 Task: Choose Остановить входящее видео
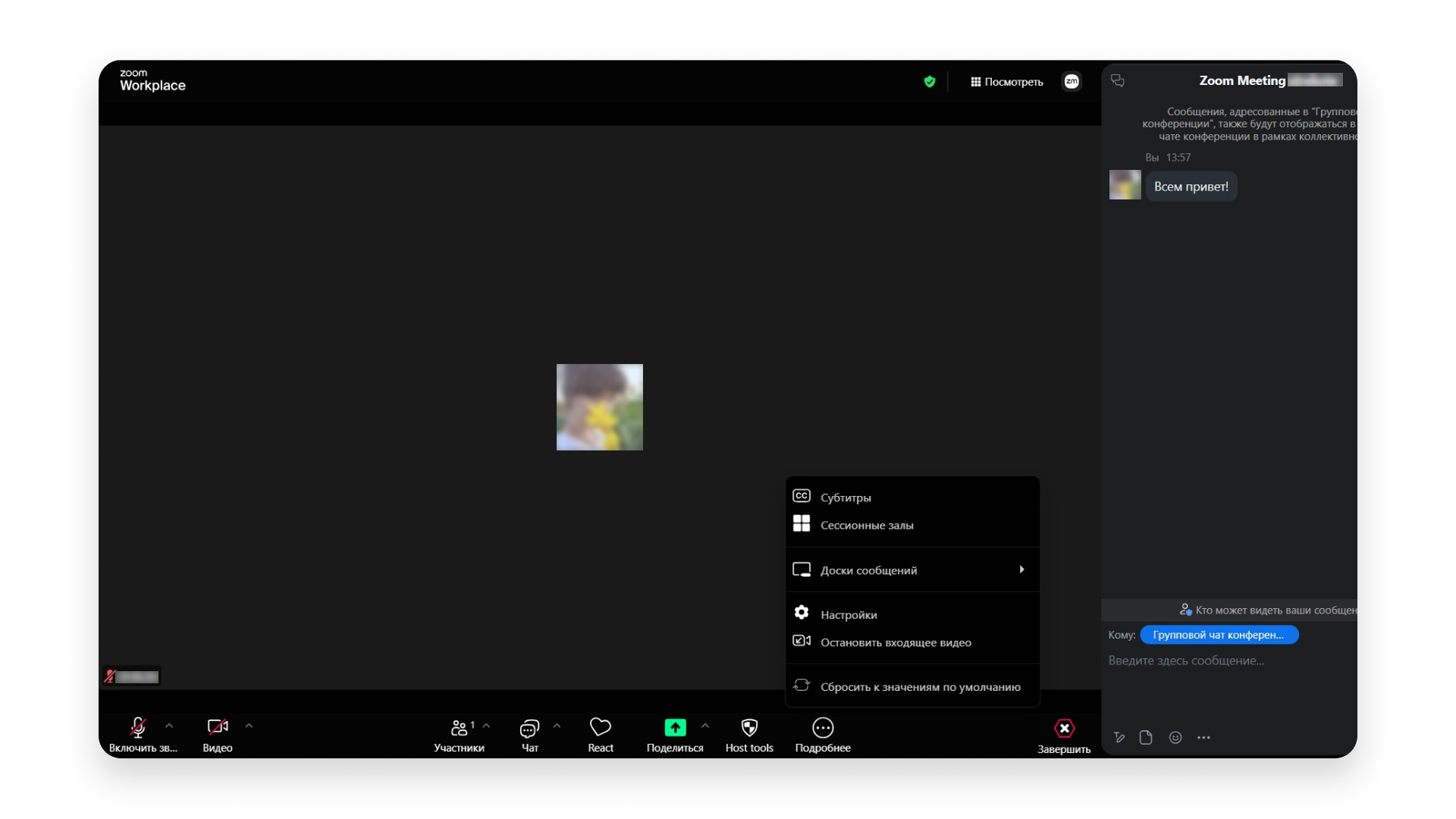(x=912, y=642)
